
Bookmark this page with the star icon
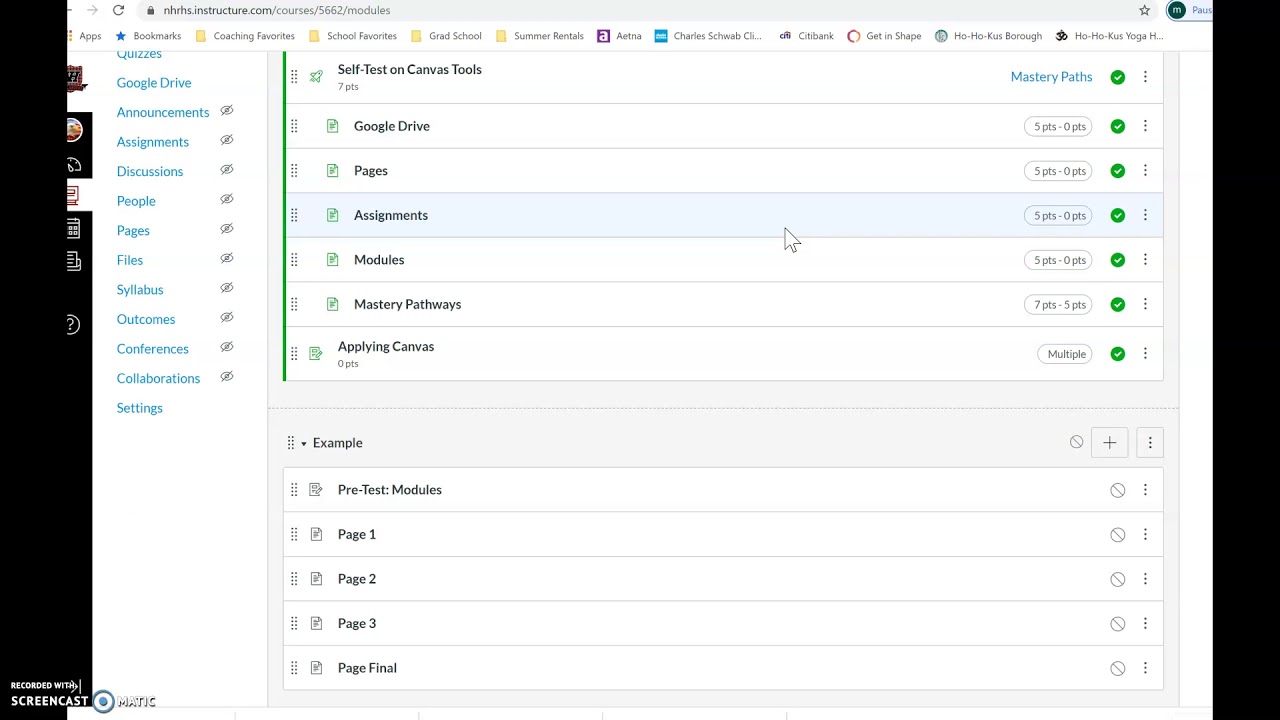(1144, 10)
